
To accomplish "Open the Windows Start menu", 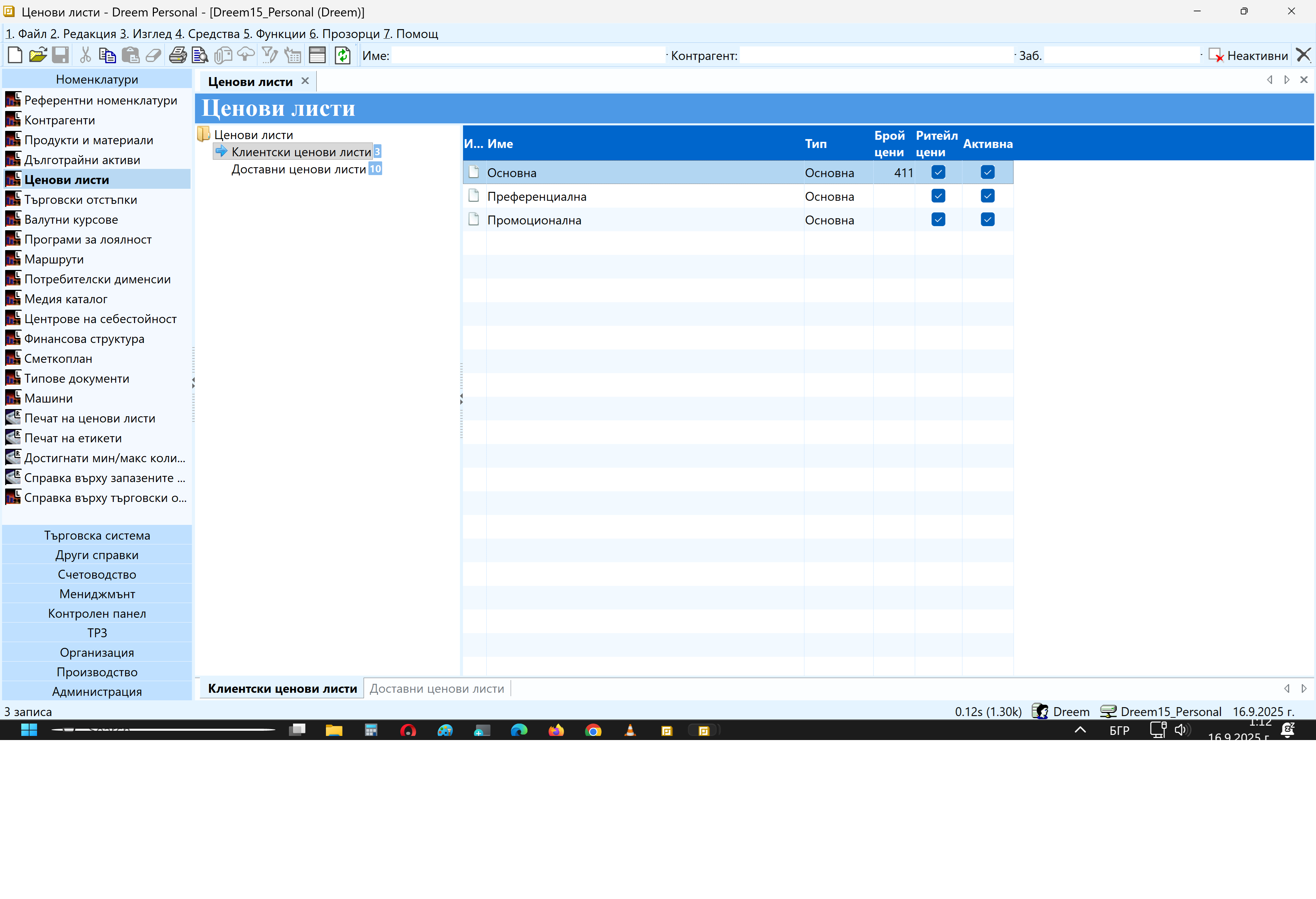I will tap(29, 730).
